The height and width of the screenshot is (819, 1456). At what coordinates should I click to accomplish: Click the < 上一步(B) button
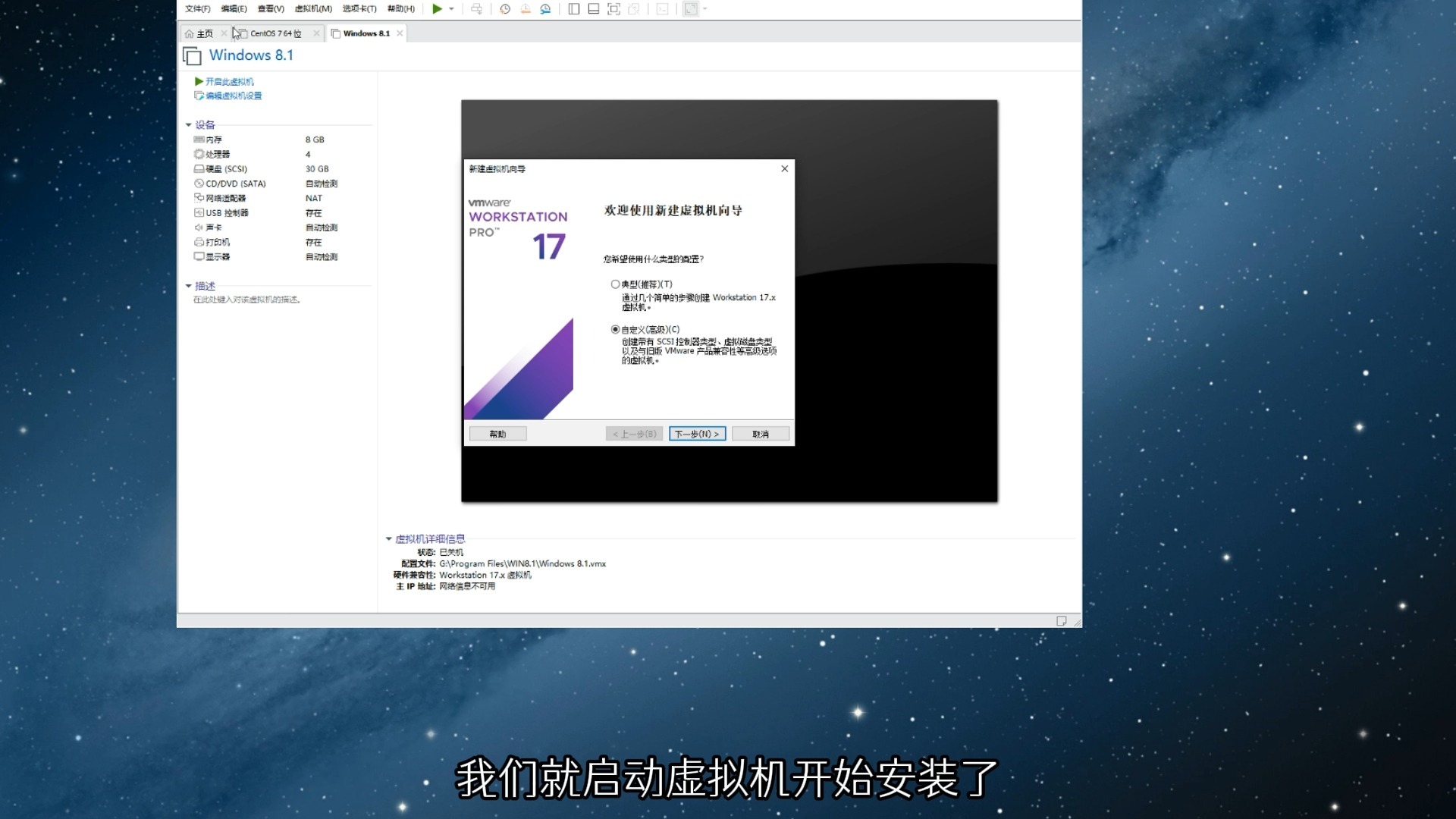635,434
